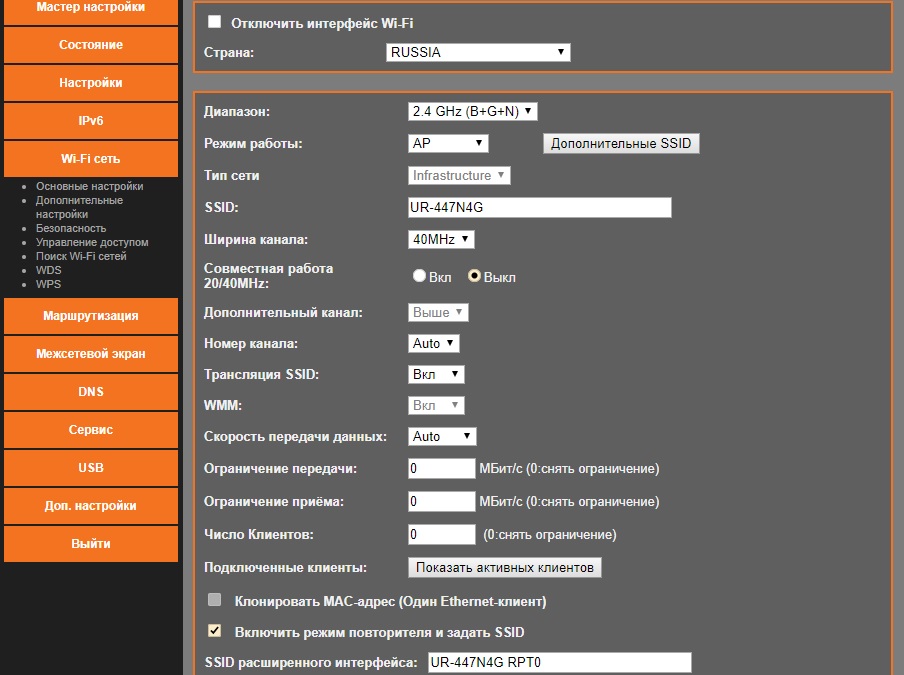Screen dimensions: 904x675
Task: Focus the SSID field with UR-447N4G
Action: pos(540,208)
